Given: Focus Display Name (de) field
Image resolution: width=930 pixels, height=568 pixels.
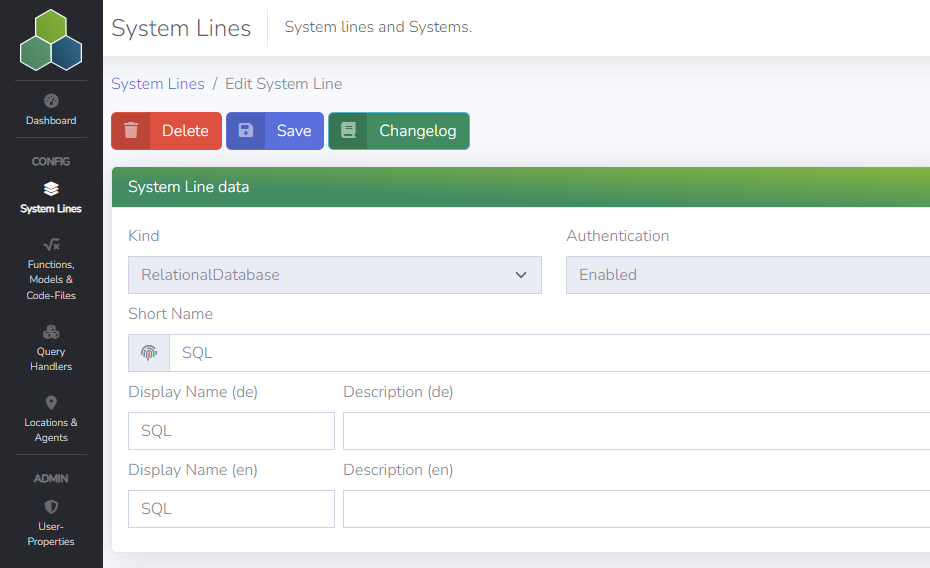Looking at the screenshot, I should click(x=231, y=431).
